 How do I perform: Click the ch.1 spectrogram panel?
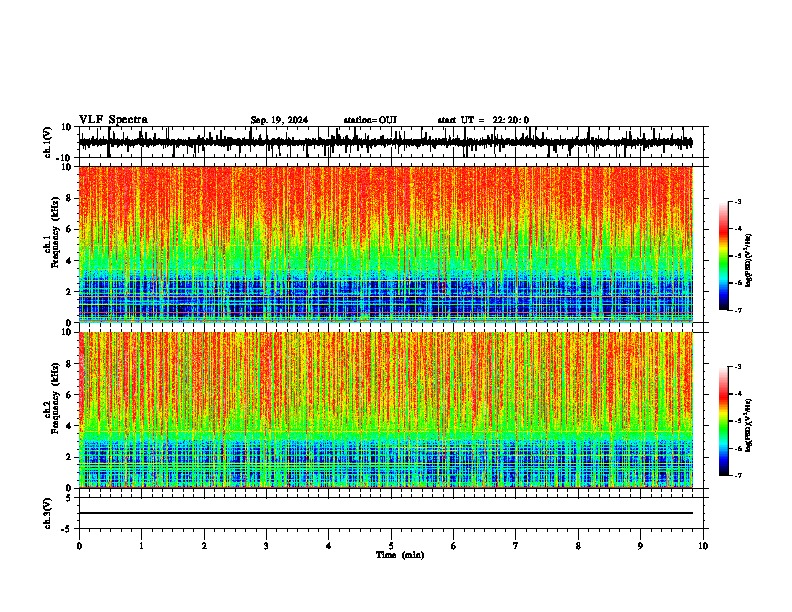coord(385,244)
